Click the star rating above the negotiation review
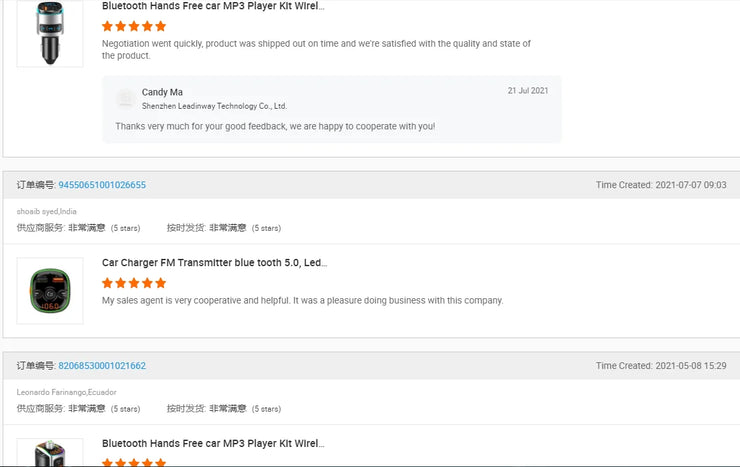The image size is (740, 467). coord(134,26)
